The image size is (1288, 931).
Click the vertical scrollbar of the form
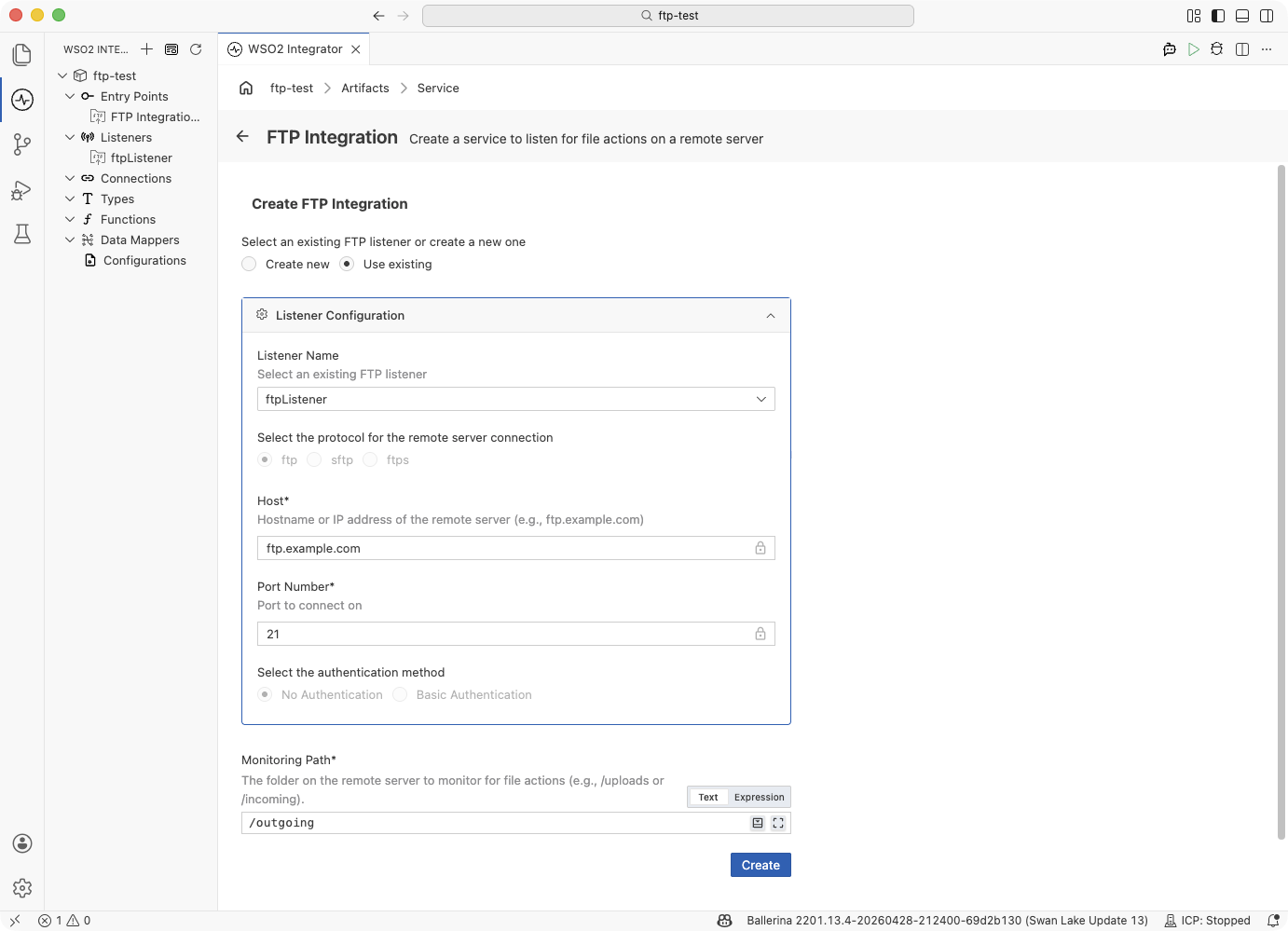(1281, 501)
